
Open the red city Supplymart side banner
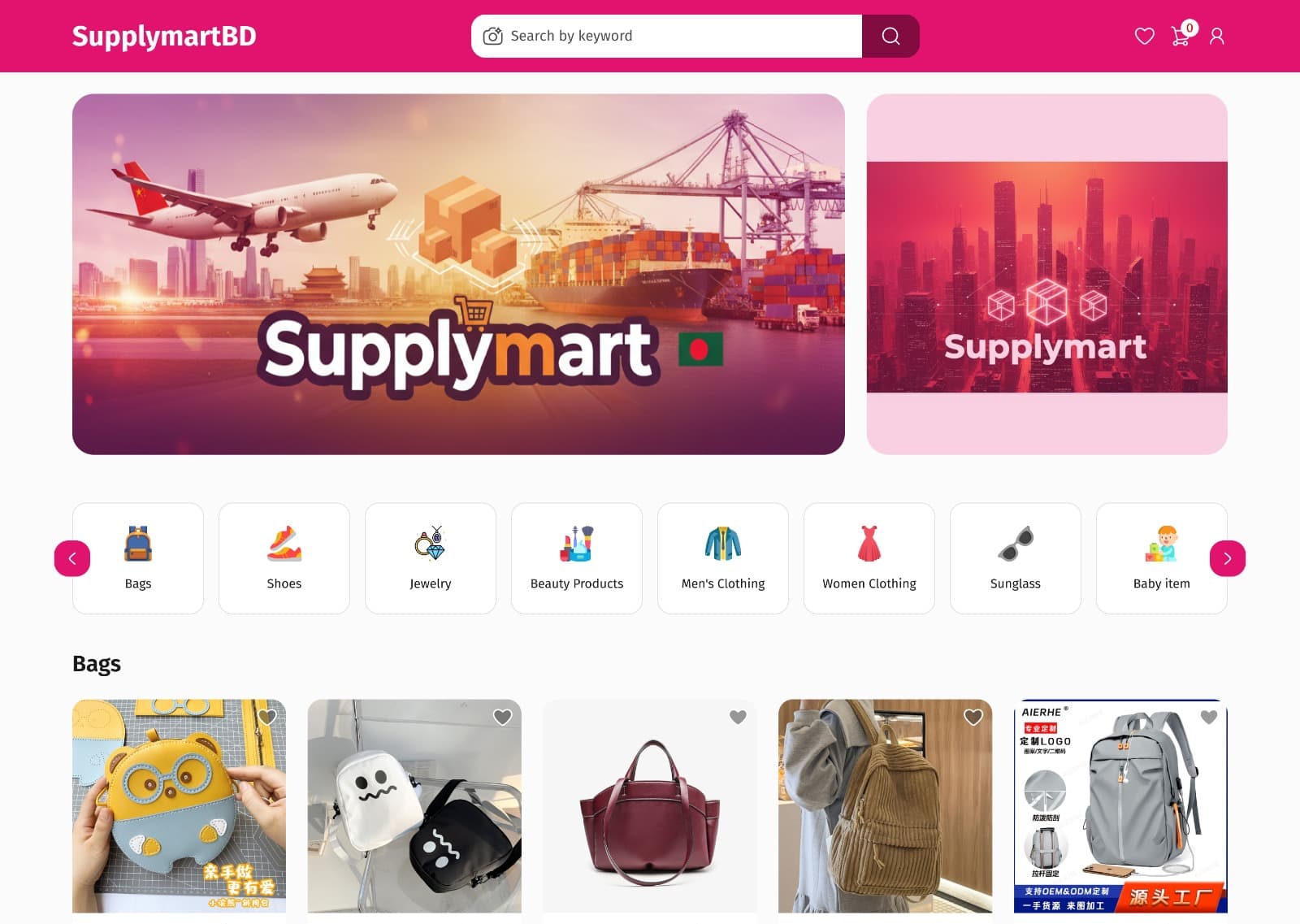click(1046, 275)
